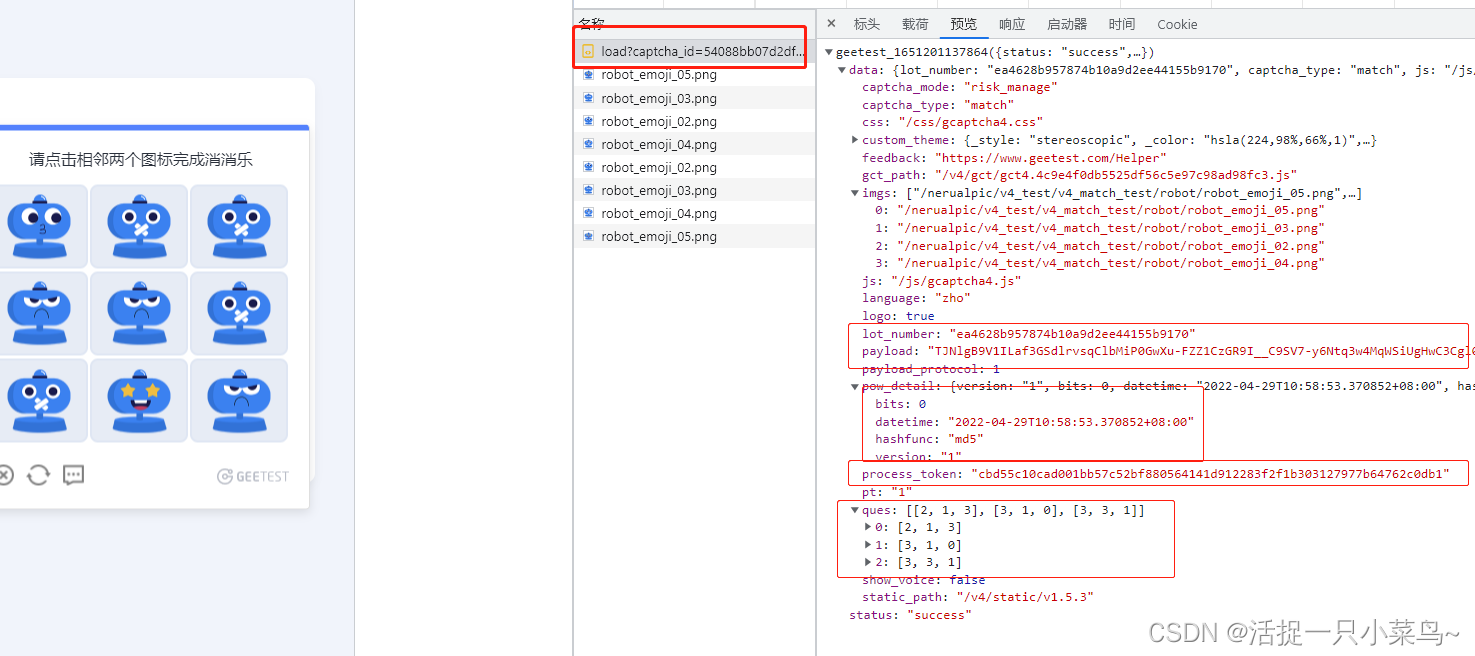Select the kissing robot emoji tile
The image size is (1475, 656).
pyautogui.click(x=40, y=226)
